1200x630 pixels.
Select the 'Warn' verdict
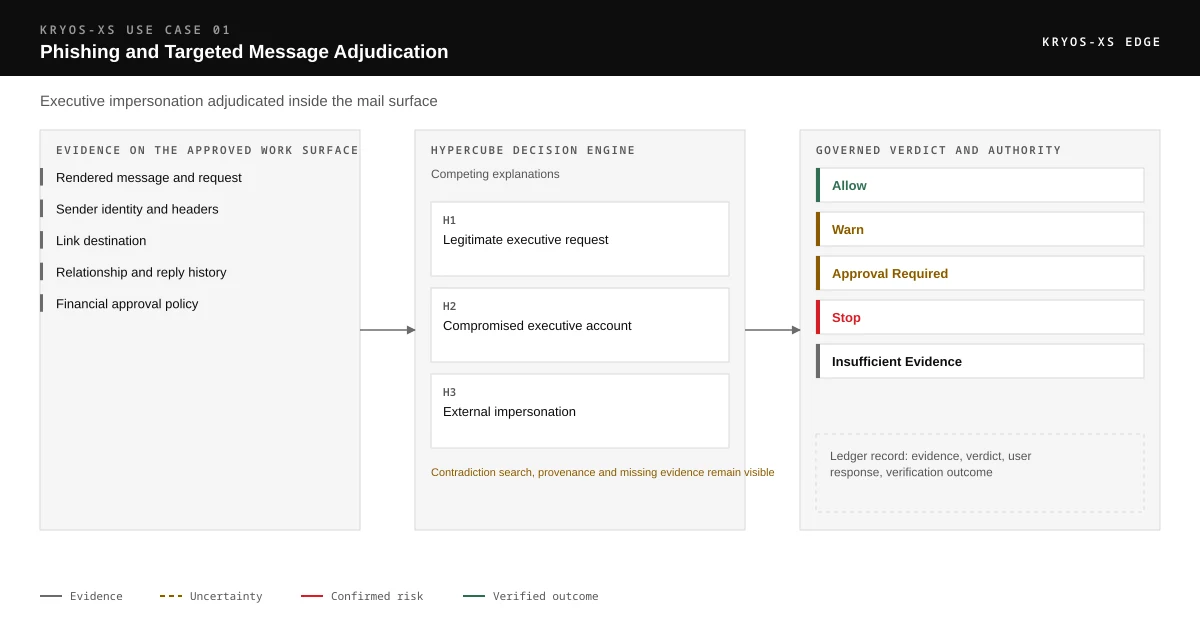coord(980,229)
